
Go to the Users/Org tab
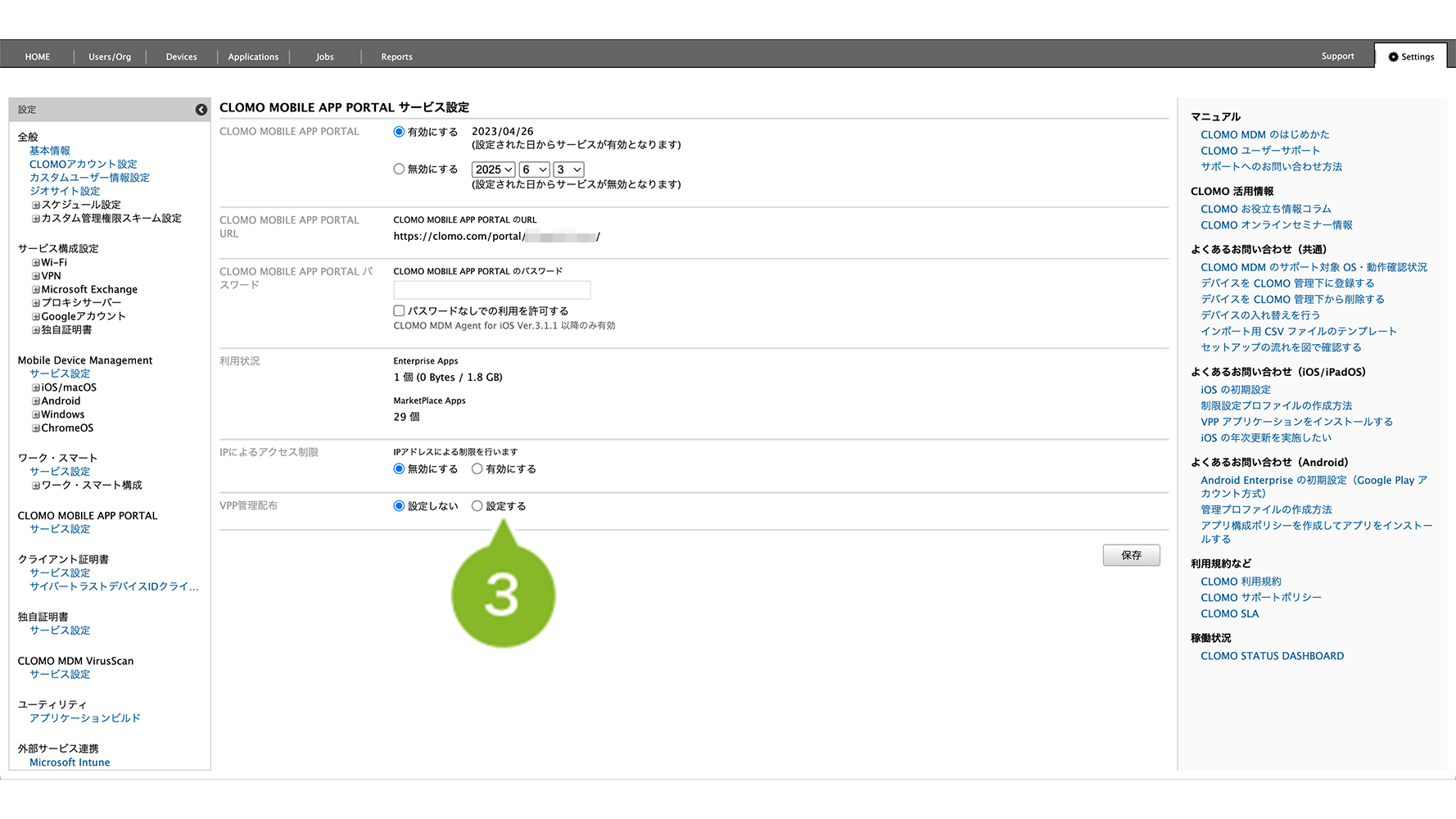click(x=110, y=57)
